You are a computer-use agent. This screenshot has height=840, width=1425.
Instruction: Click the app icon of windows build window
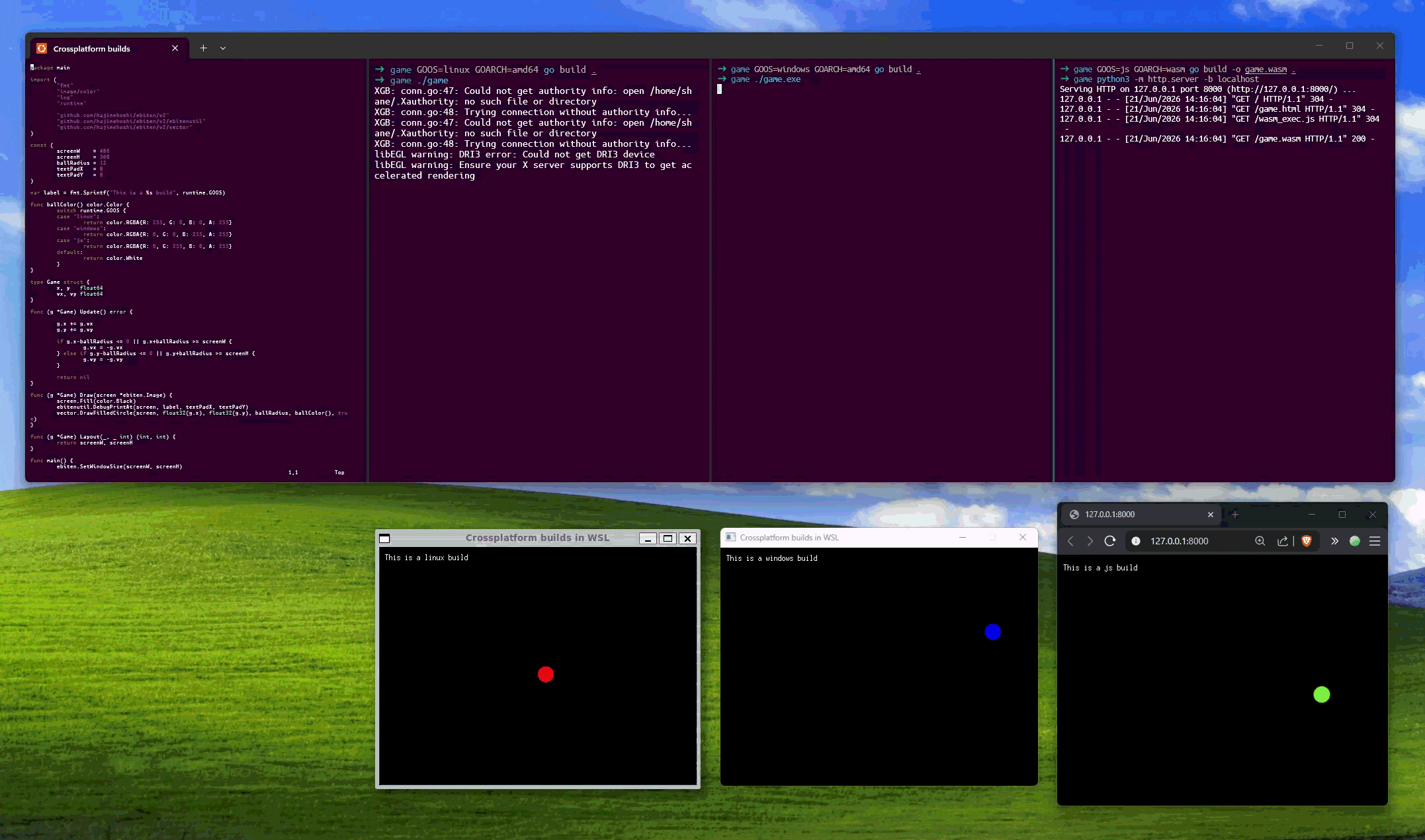coord(731,538)
